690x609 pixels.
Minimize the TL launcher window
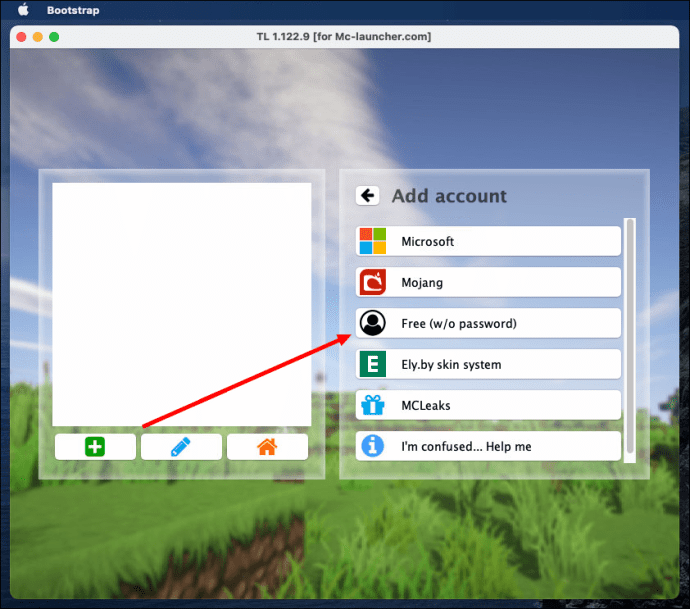(38, 37)
